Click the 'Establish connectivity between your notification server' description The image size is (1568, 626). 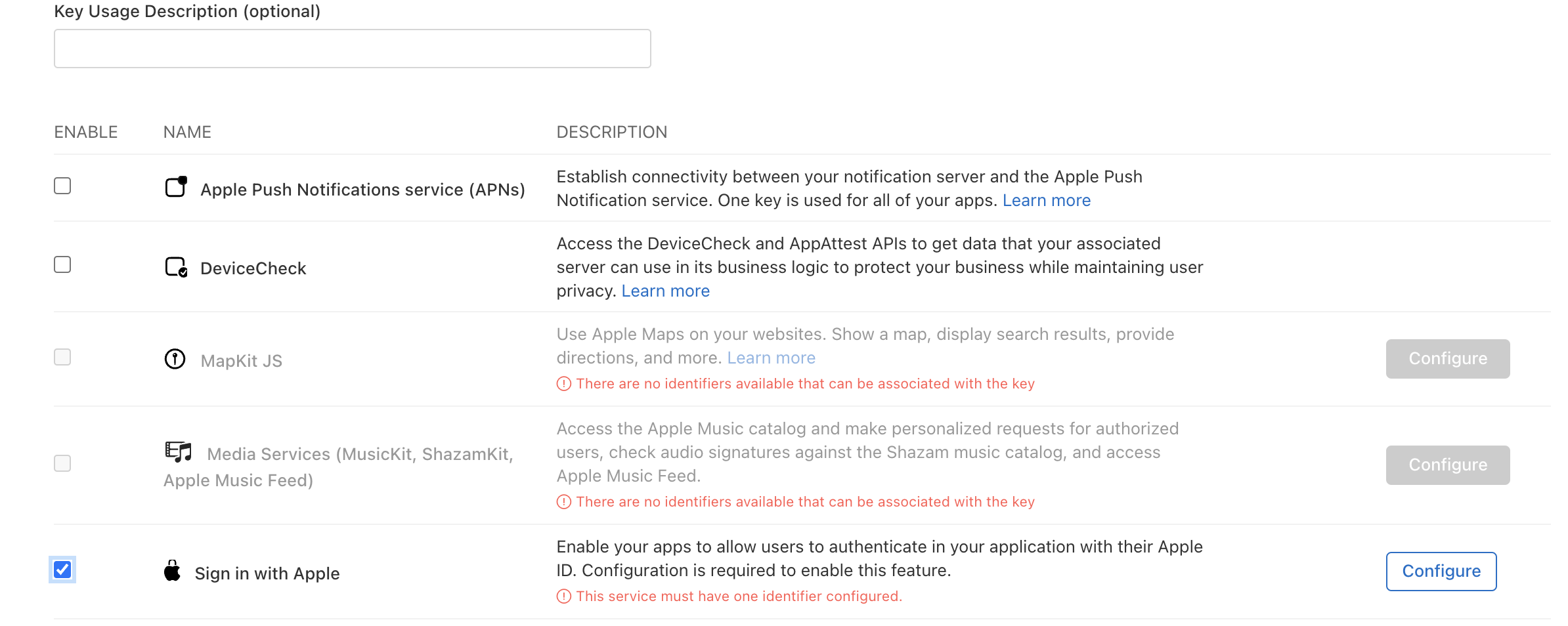point(850,188)
